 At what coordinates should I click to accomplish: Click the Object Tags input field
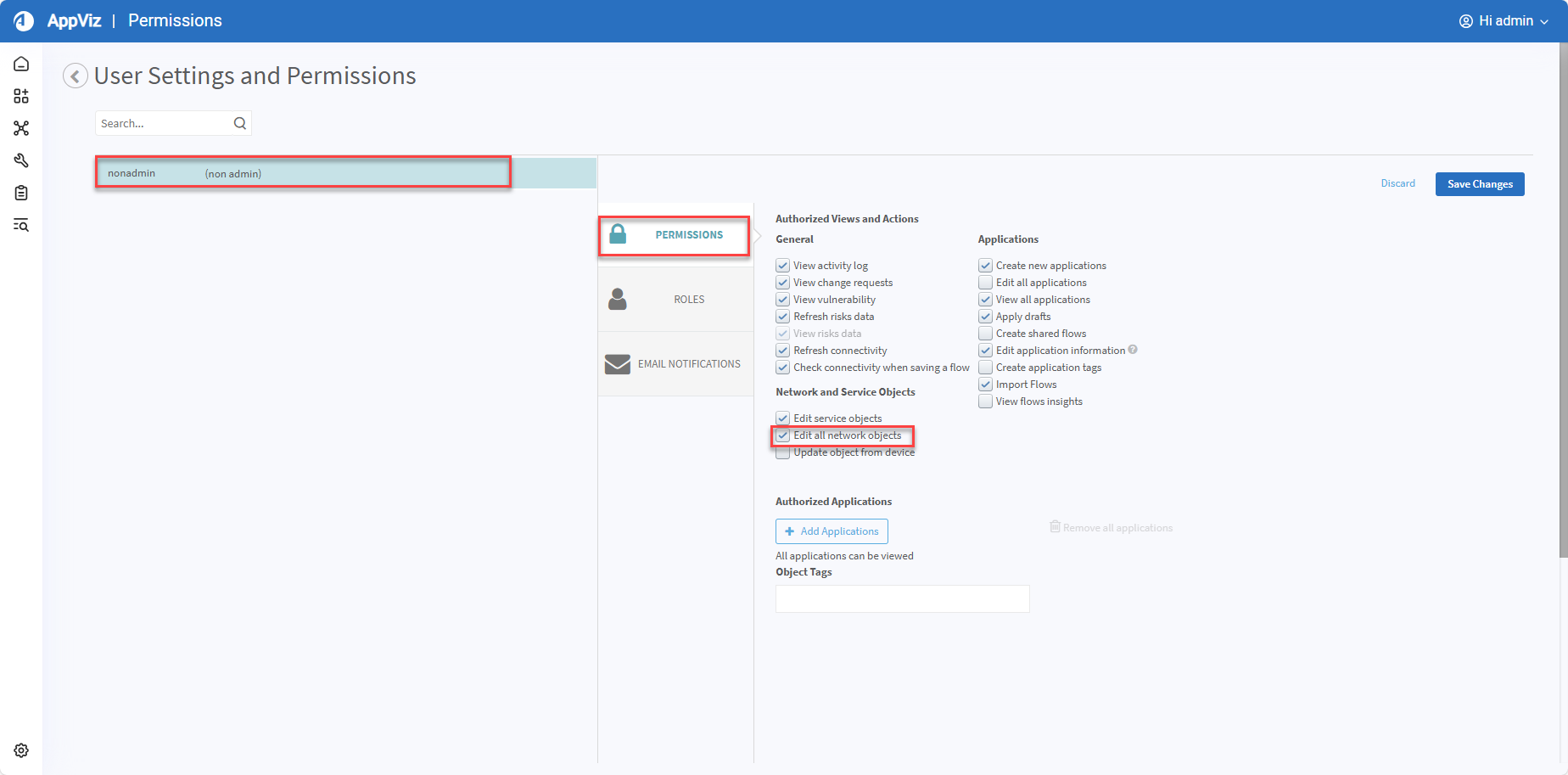pos(902,599)
